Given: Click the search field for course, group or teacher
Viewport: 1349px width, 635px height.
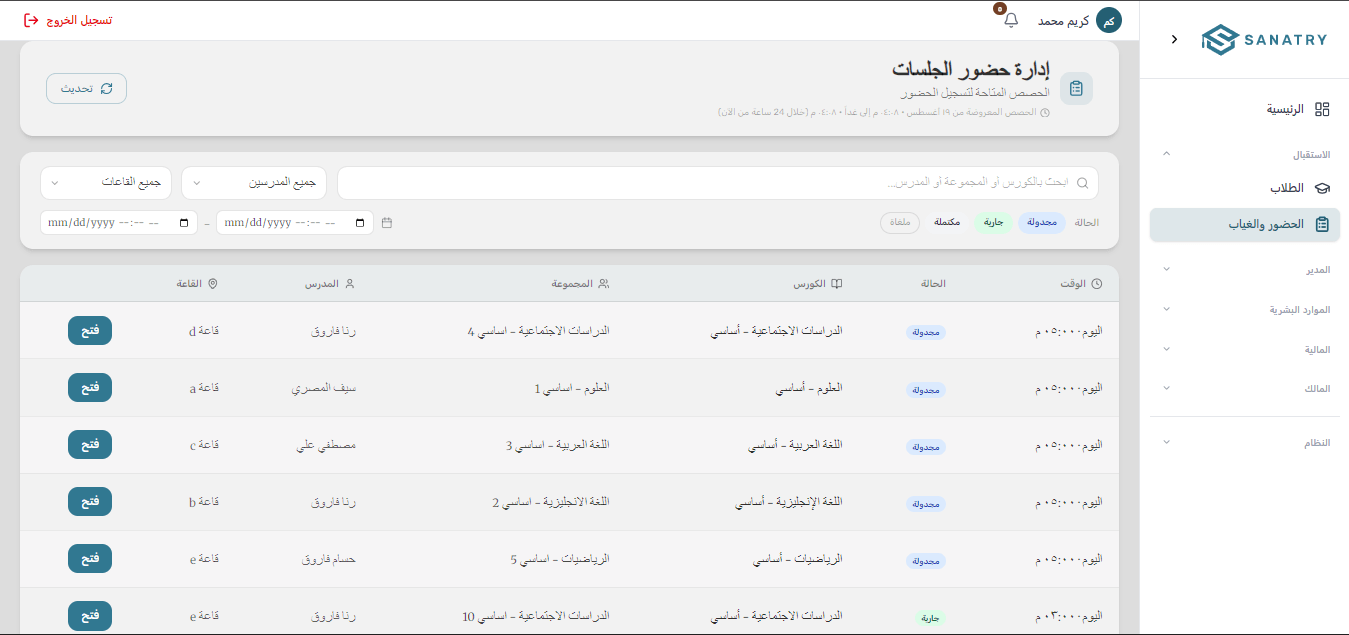Looking at the screenshot, I should (x=718, y=183).
